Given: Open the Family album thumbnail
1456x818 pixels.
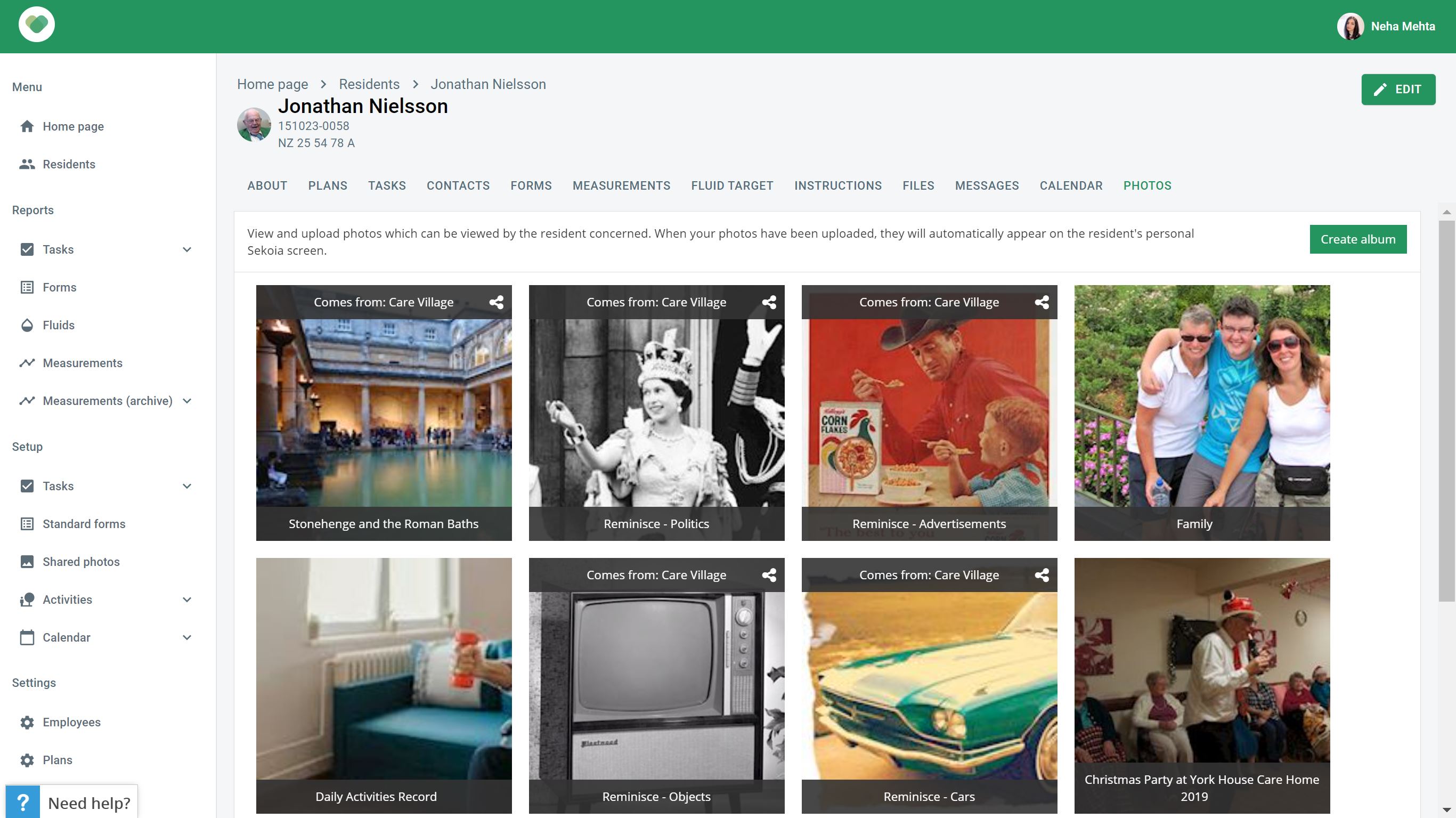Looking at the screenshot, I should pyautogui.click(x=1202, y=412).
